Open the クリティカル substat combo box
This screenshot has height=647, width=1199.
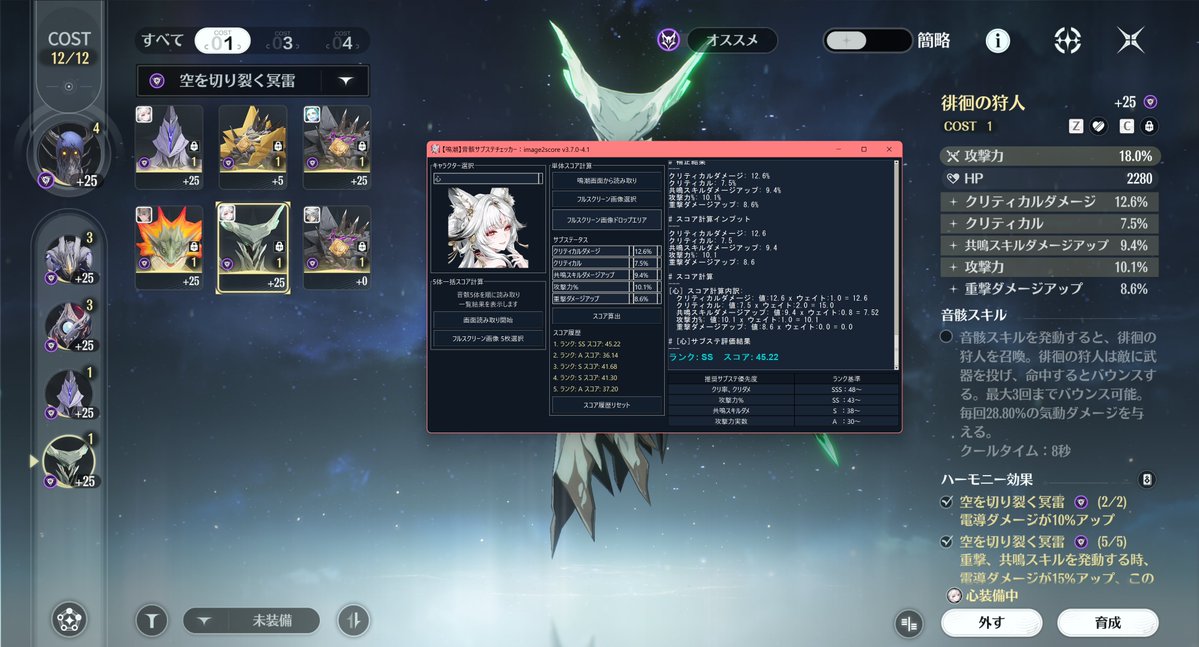coord(591,263)
